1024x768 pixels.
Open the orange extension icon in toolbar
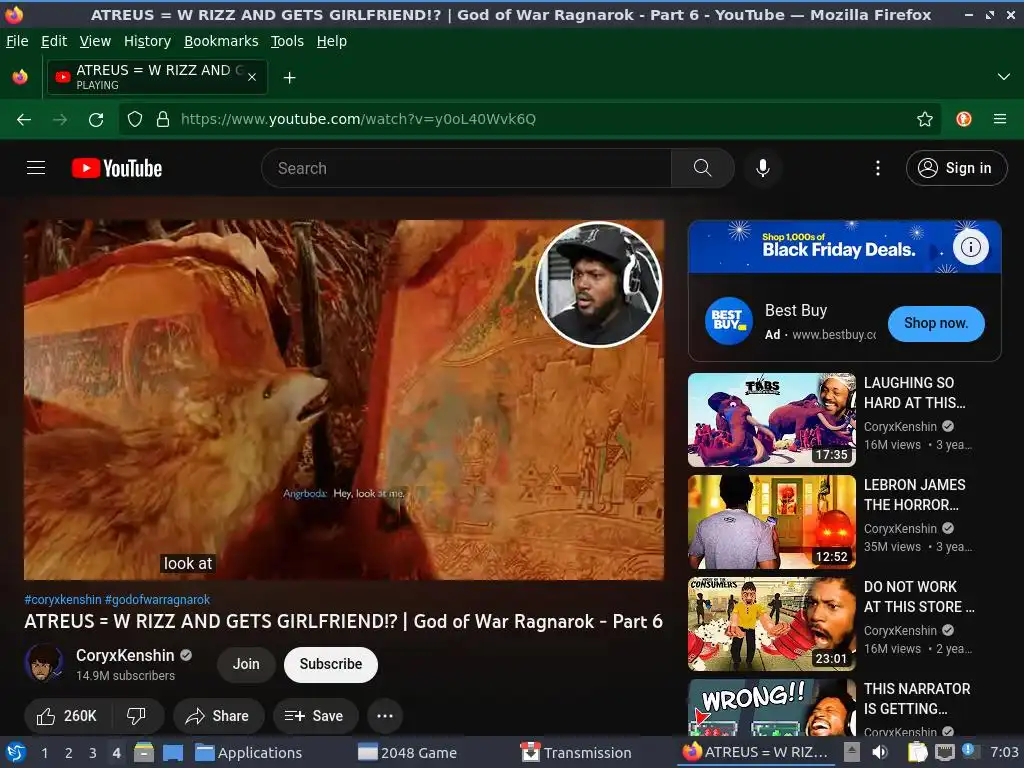(x=963, y=119)
